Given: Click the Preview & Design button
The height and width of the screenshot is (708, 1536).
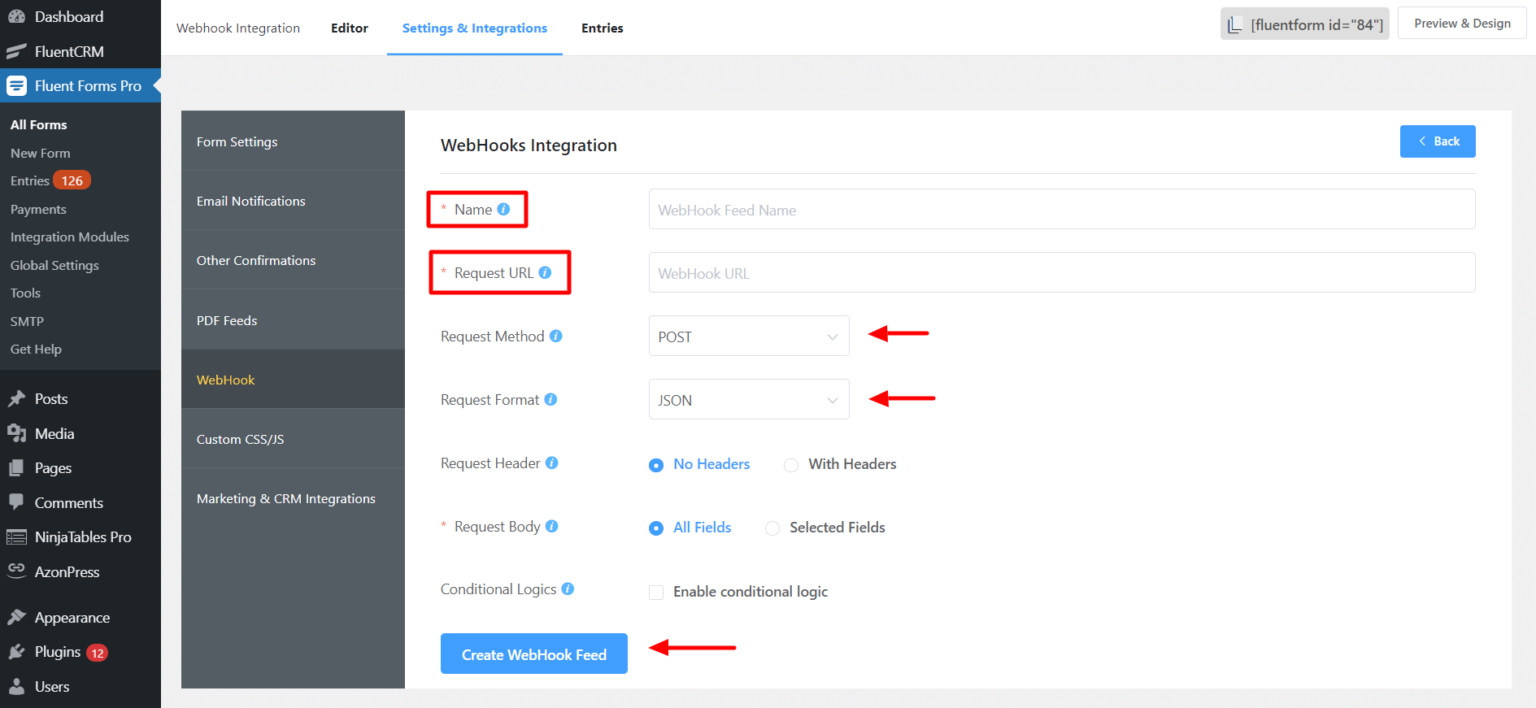Looking at the screenshot, I should pyautogui.click(x=1462, y=22).
